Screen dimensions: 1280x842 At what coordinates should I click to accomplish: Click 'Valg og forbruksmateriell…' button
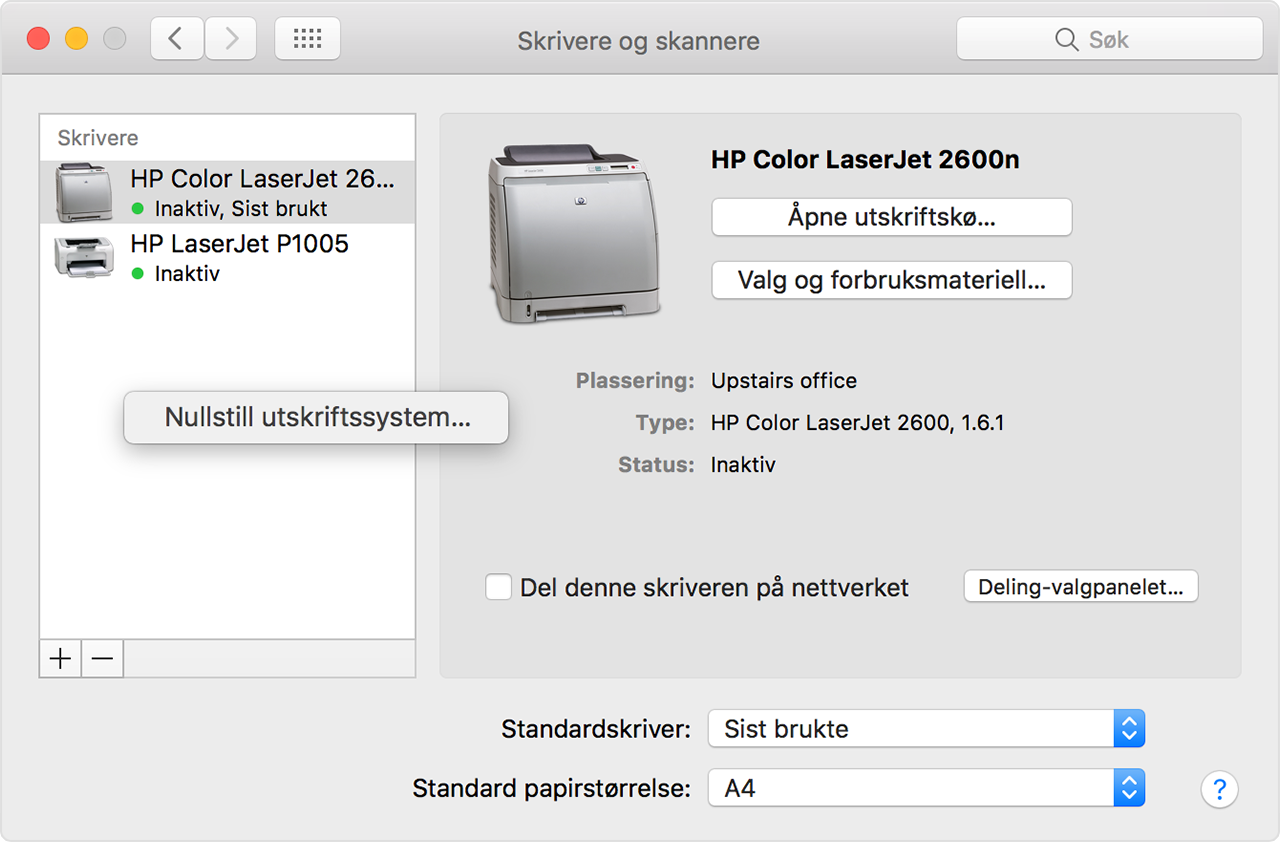coord(891,281)
